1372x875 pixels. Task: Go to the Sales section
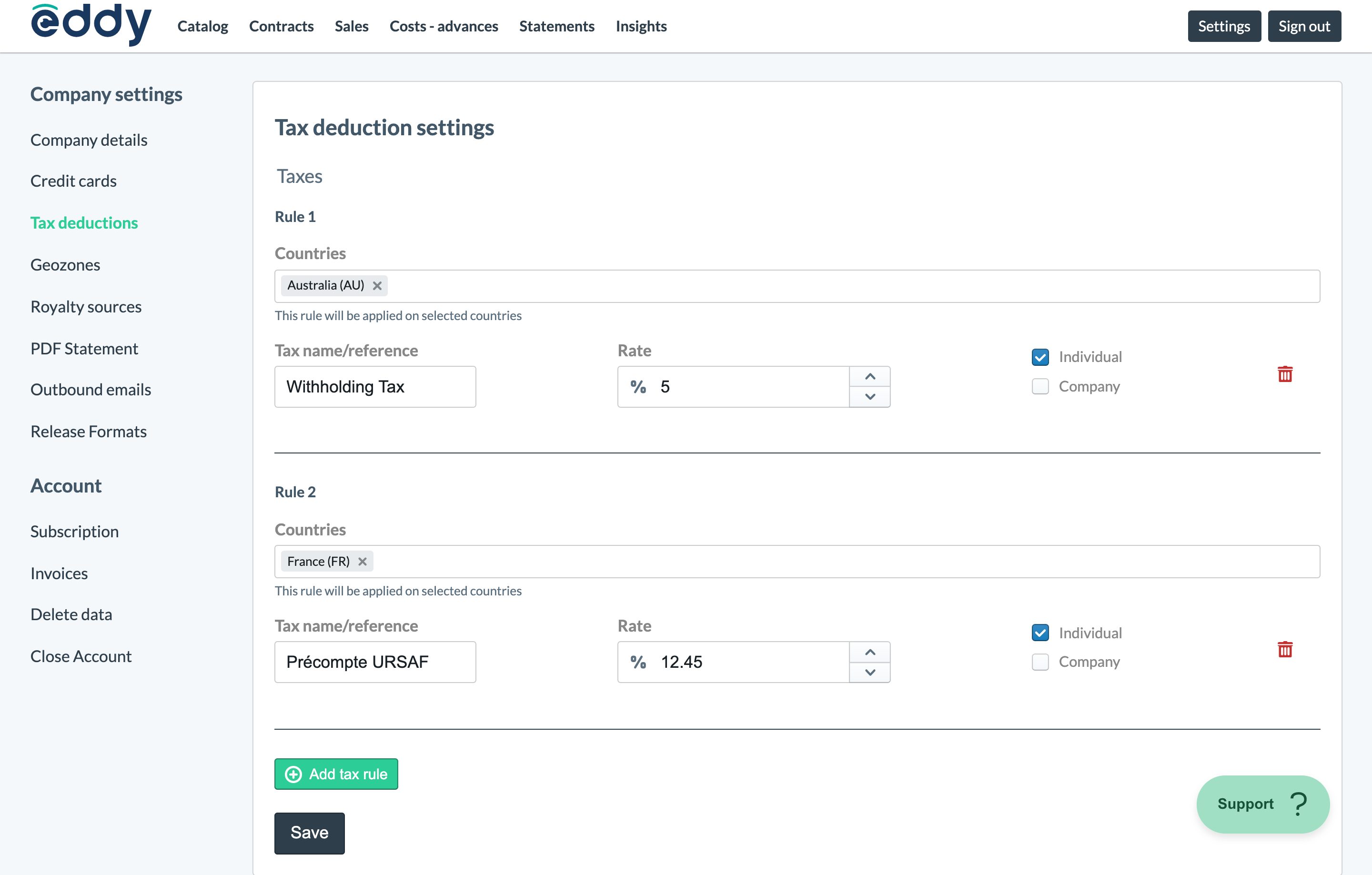[352, 26]
